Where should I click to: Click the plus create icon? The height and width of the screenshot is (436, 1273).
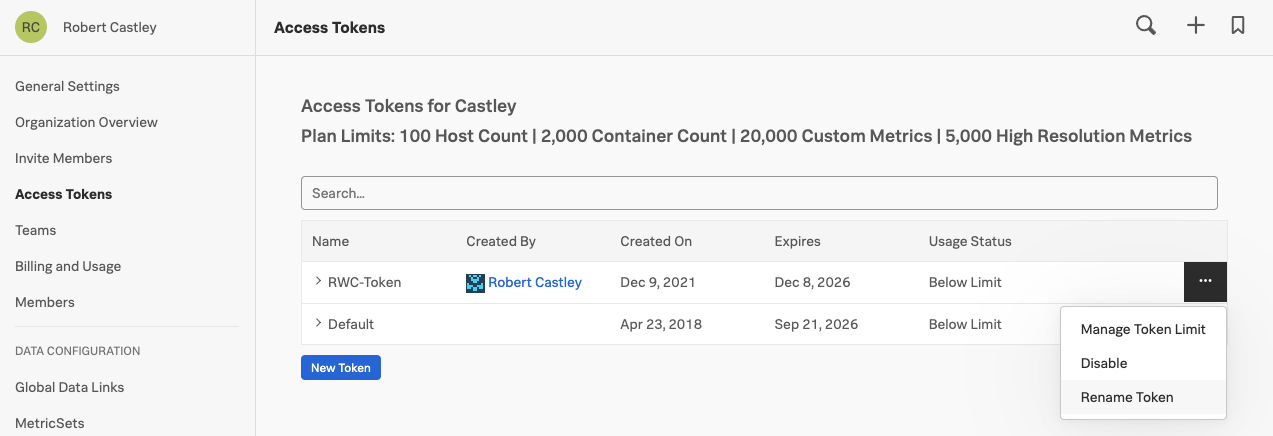pos(1195,26)
